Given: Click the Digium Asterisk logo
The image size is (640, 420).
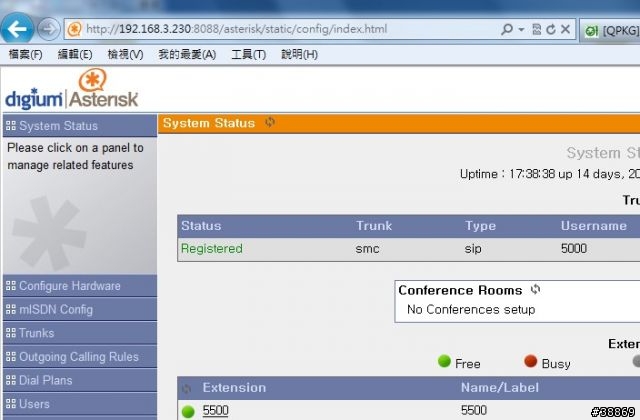Looking at the screenshot, I should (x=71, y=89).
